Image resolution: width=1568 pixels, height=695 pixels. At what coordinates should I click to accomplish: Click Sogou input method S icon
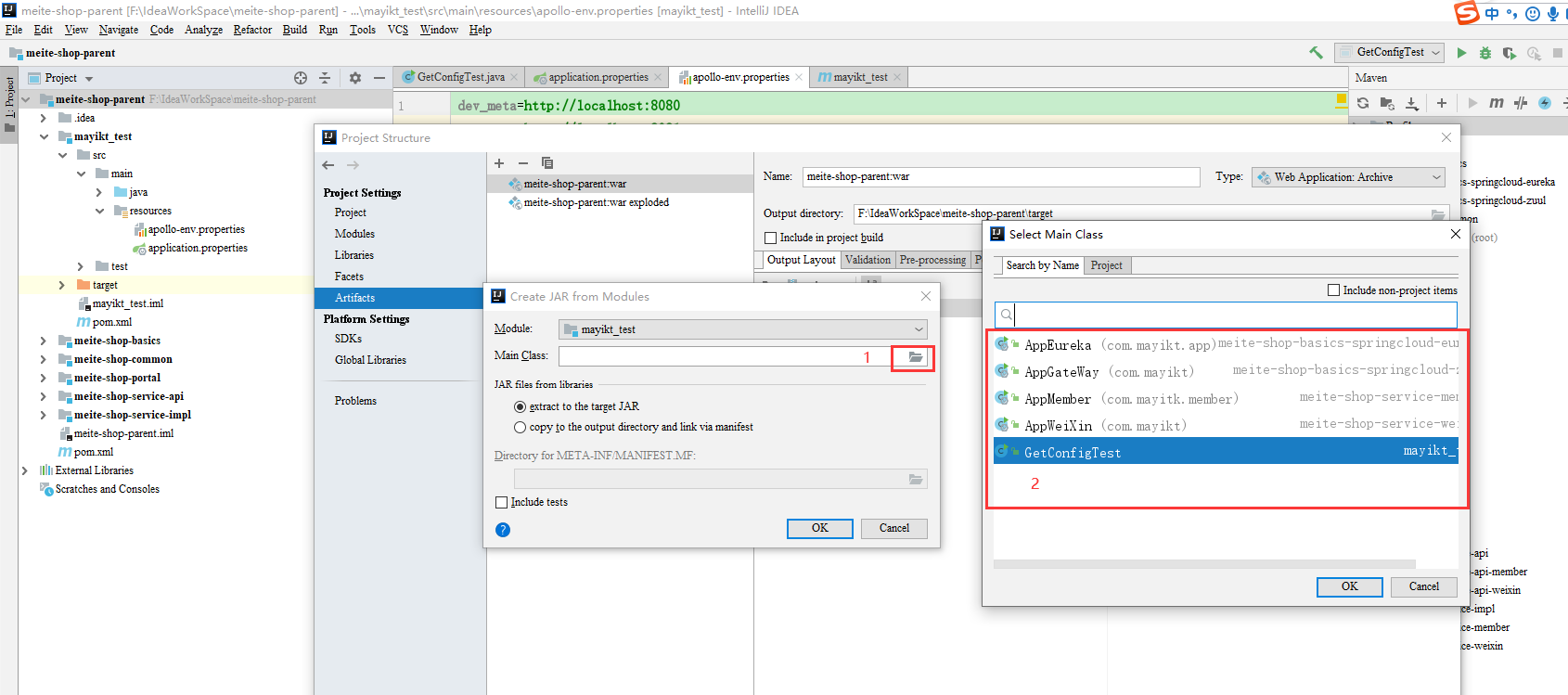pos(1467,12)
